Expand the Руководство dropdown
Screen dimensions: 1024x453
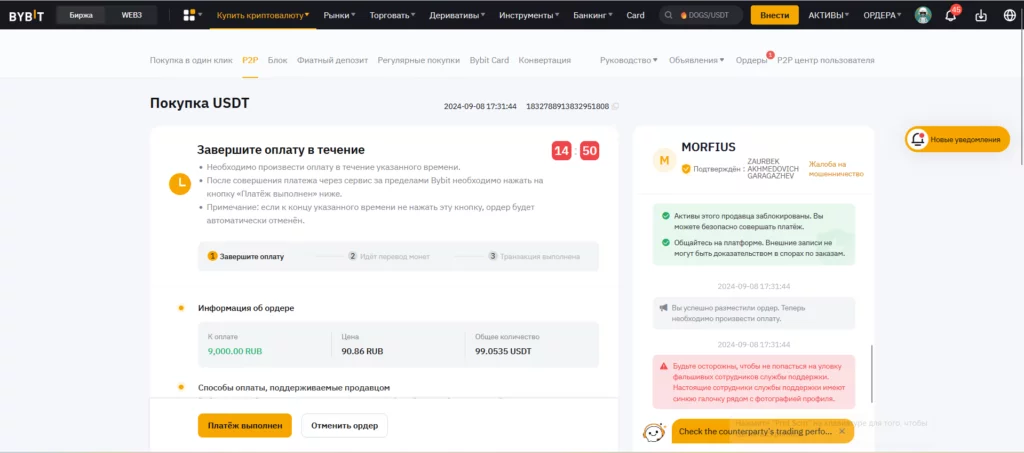coord(629,60)
